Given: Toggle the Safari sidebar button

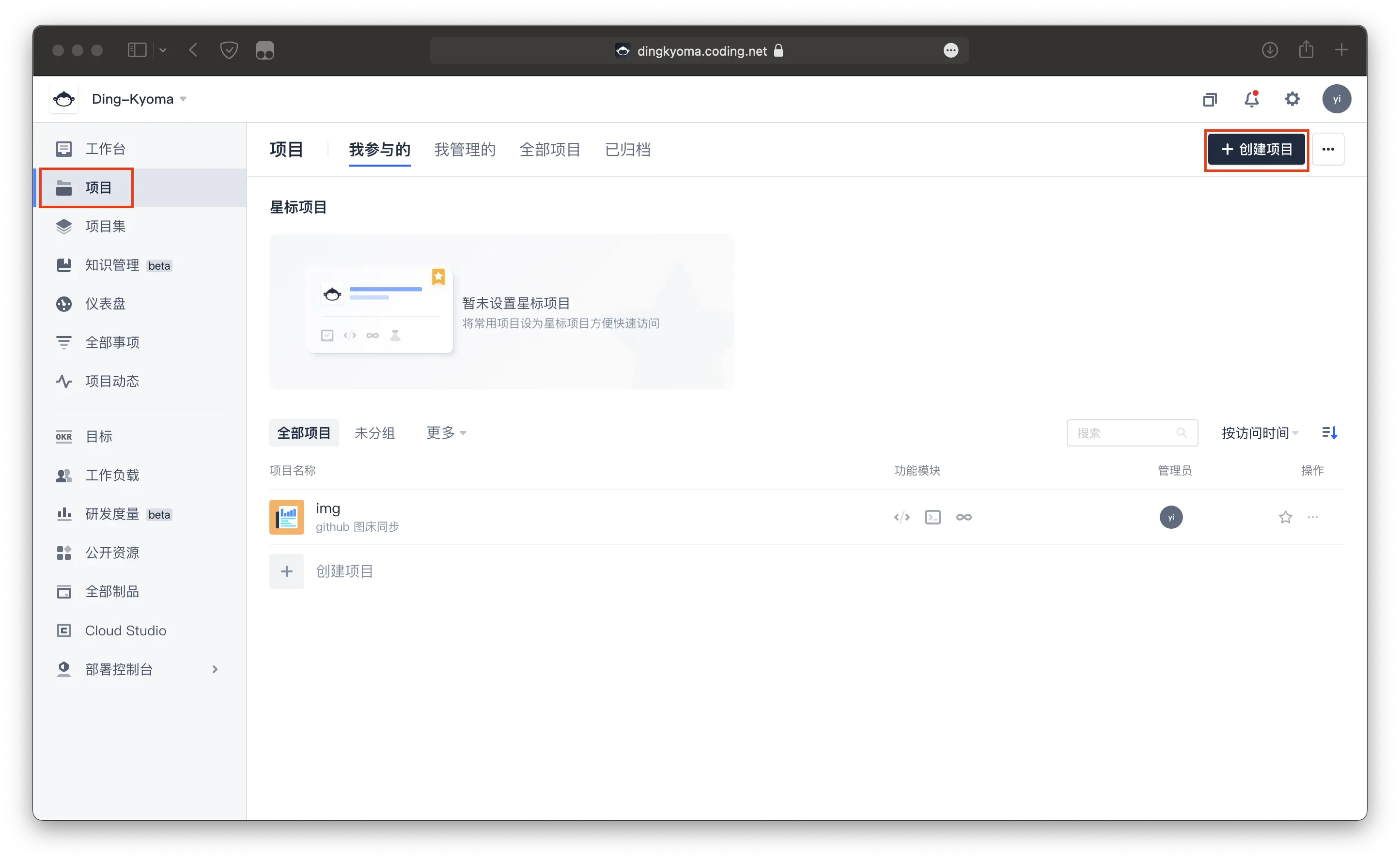Looking at the screenshot, I should (137, 50).
